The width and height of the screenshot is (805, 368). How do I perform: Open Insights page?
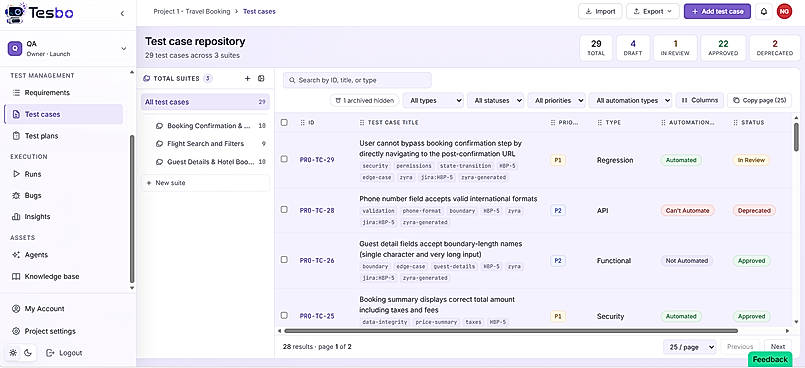(63, 217)
